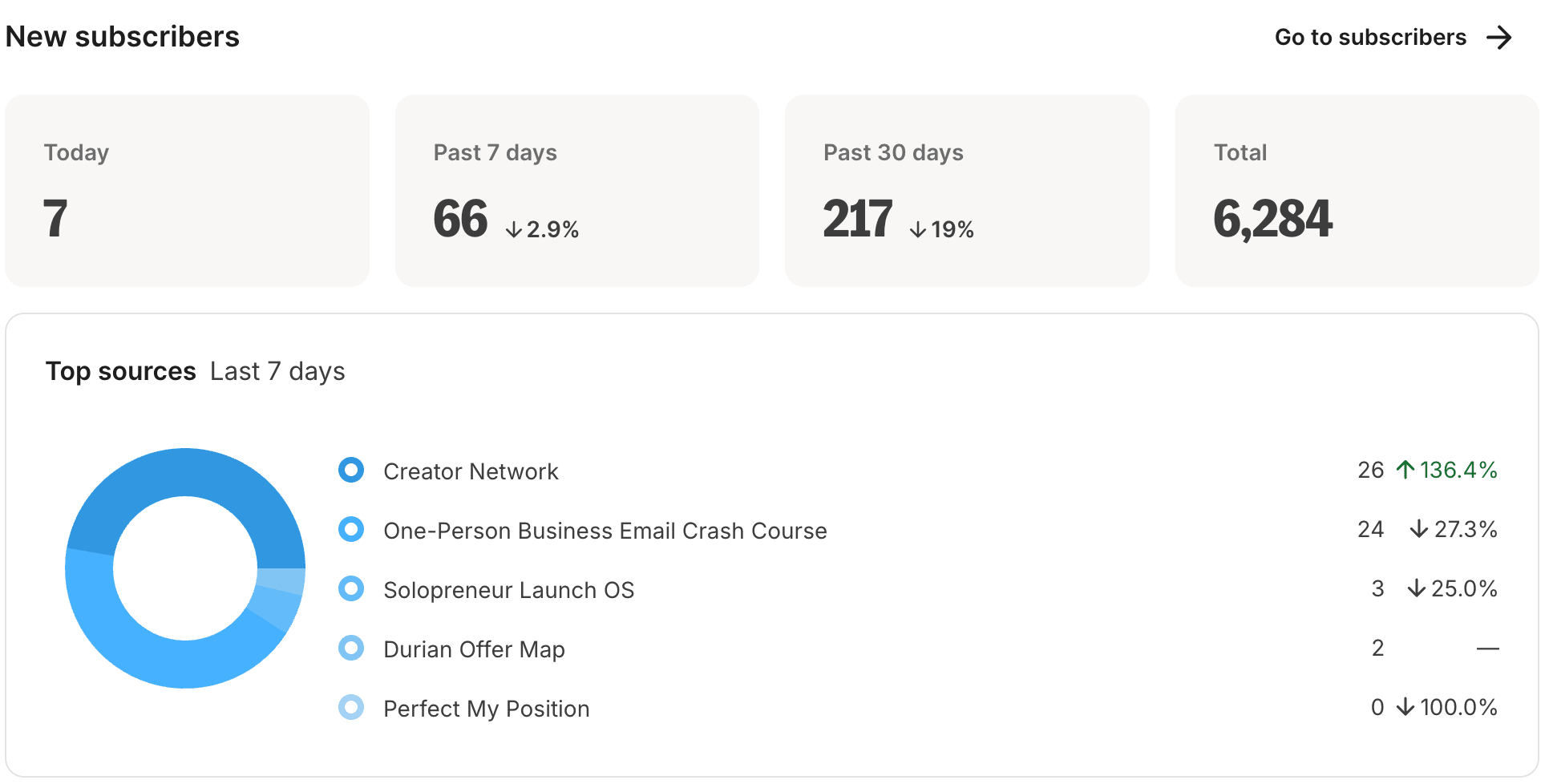Open the Go to subscribers link
This screenshot has height=784, width=1549.
point(1370,38)
